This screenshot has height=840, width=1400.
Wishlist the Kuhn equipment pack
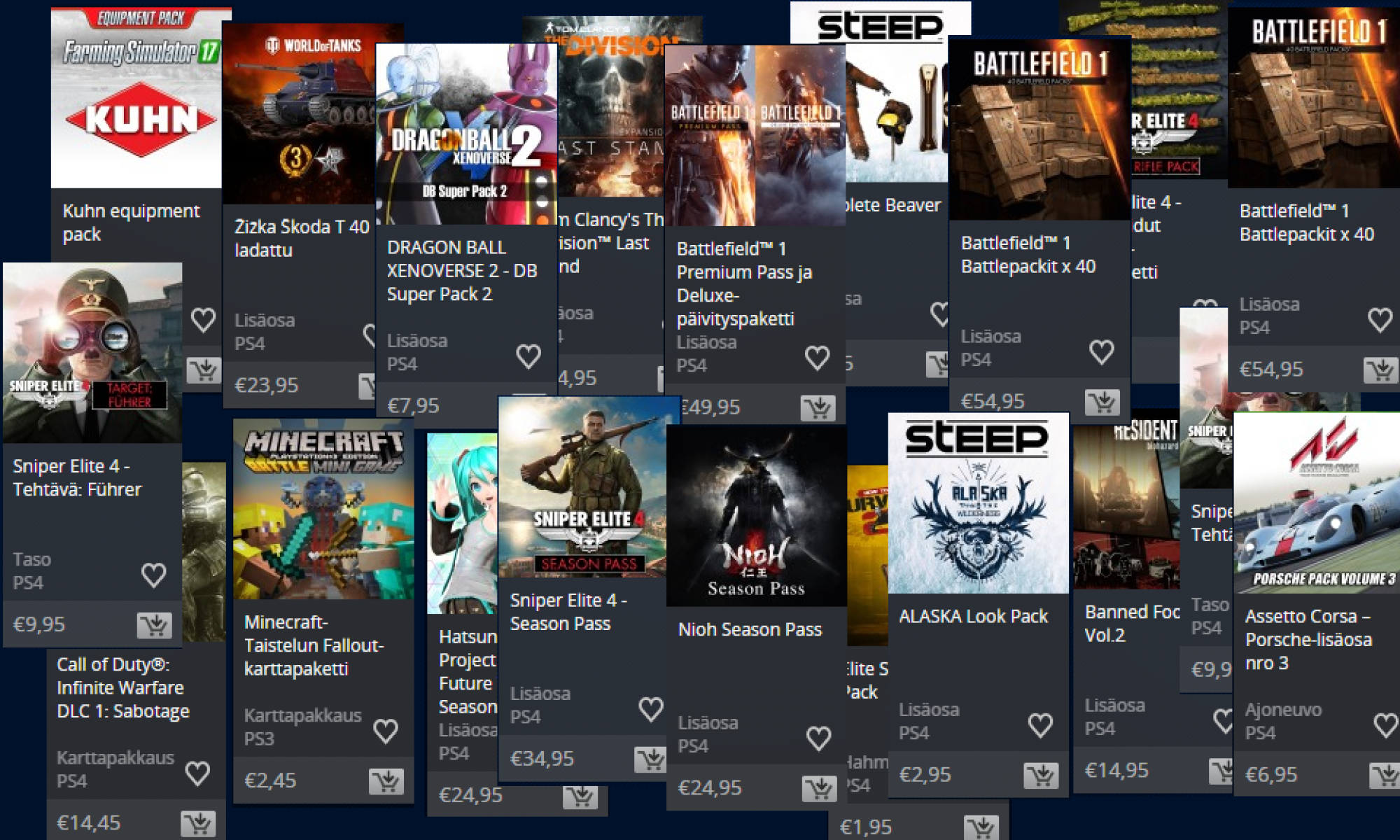(x=203, y=320)
